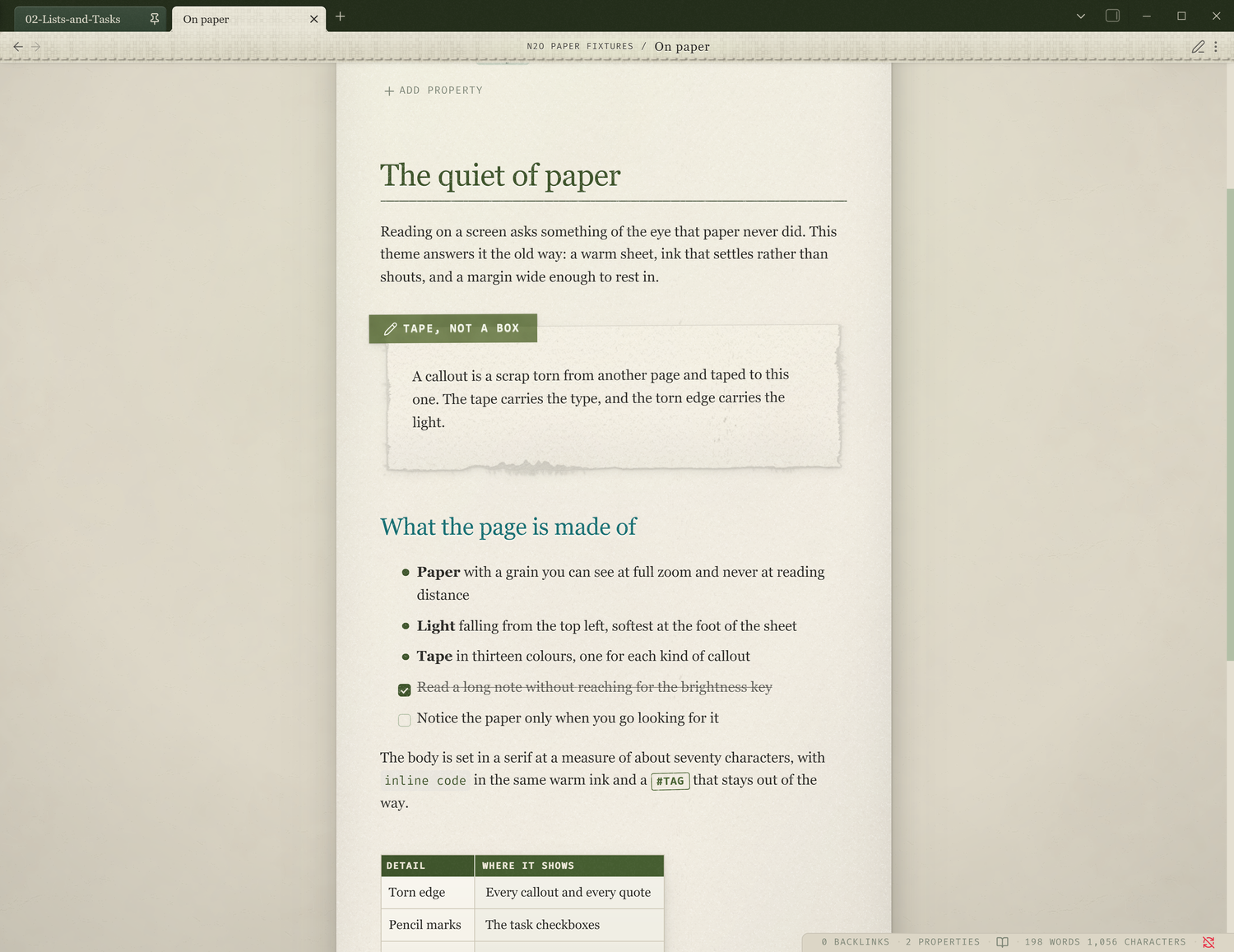This screenshot has height=952, width=1234.
Task: Click The quiet of paper heading
Action: (500, 175)
